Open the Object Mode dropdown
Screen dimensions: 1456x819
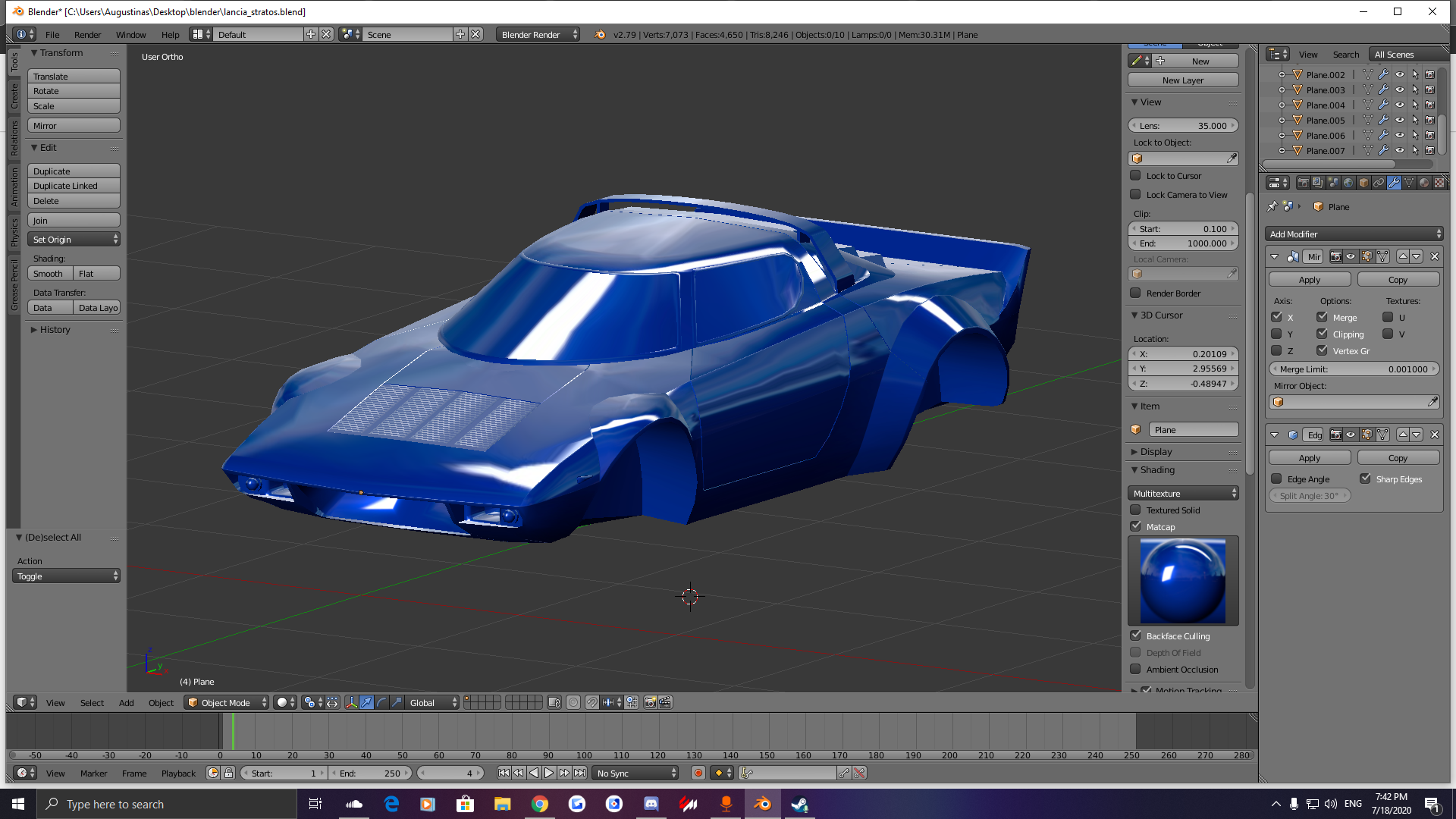pyautogui.click(x=226, y=703)
